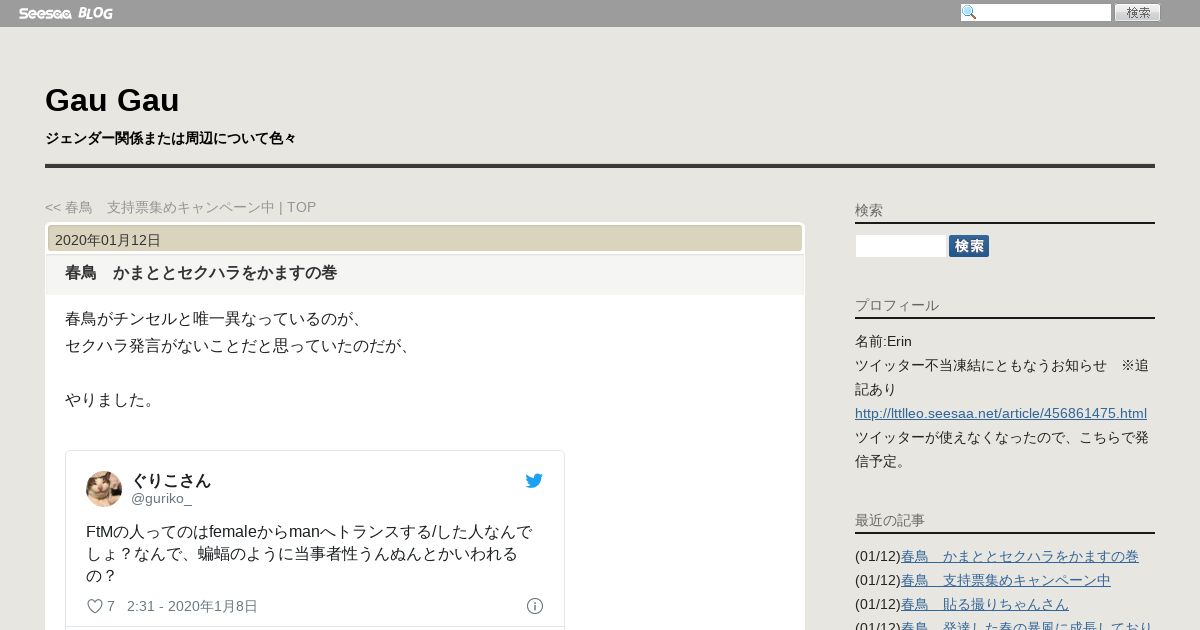This screenshot has width=1200, height=630.
Task: Select the プロフィール sidebar heading
Action: pyautogui.click(x=897, y=305)
